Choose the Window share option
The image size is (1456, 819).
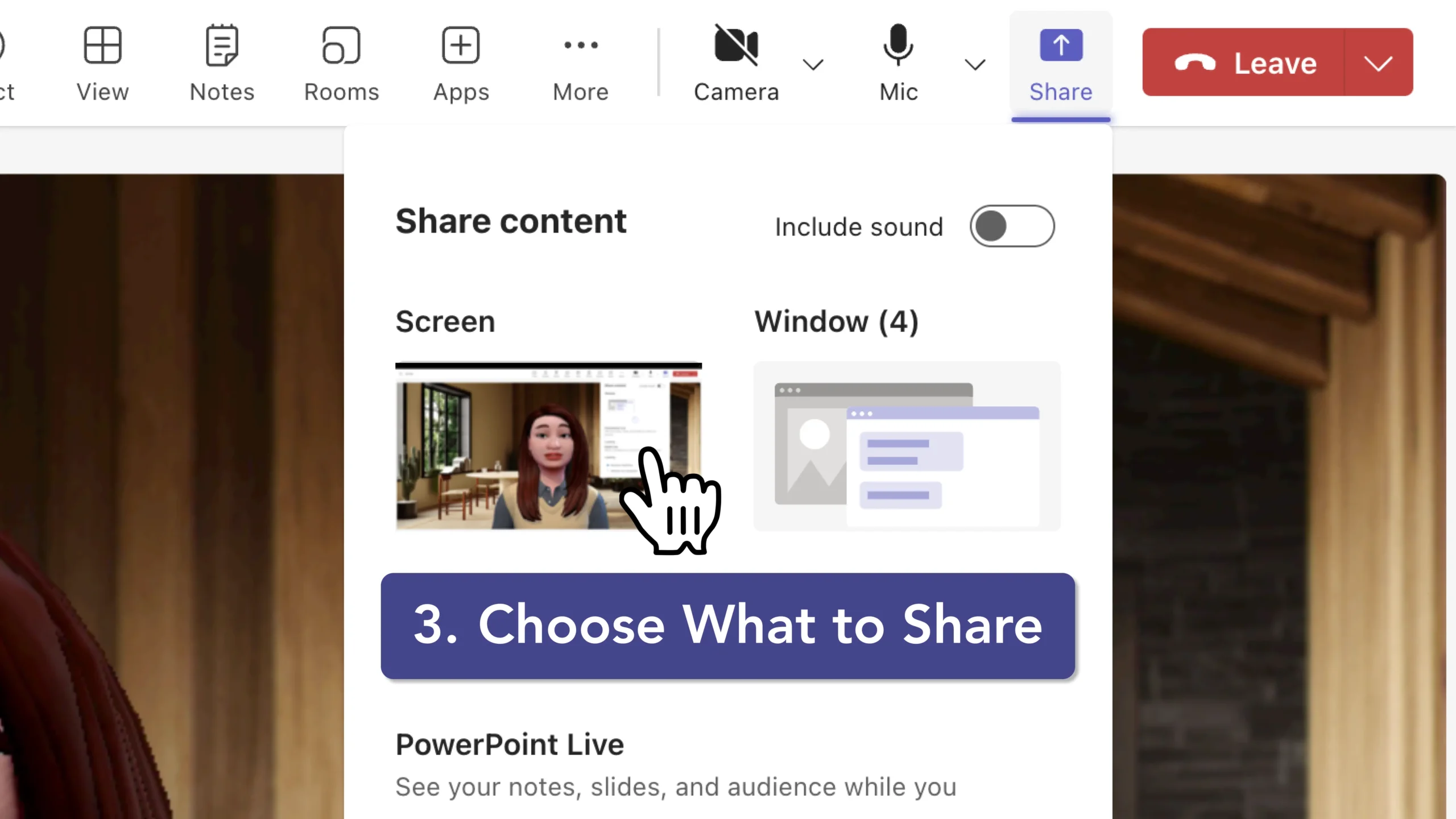[x=907, y=446]
